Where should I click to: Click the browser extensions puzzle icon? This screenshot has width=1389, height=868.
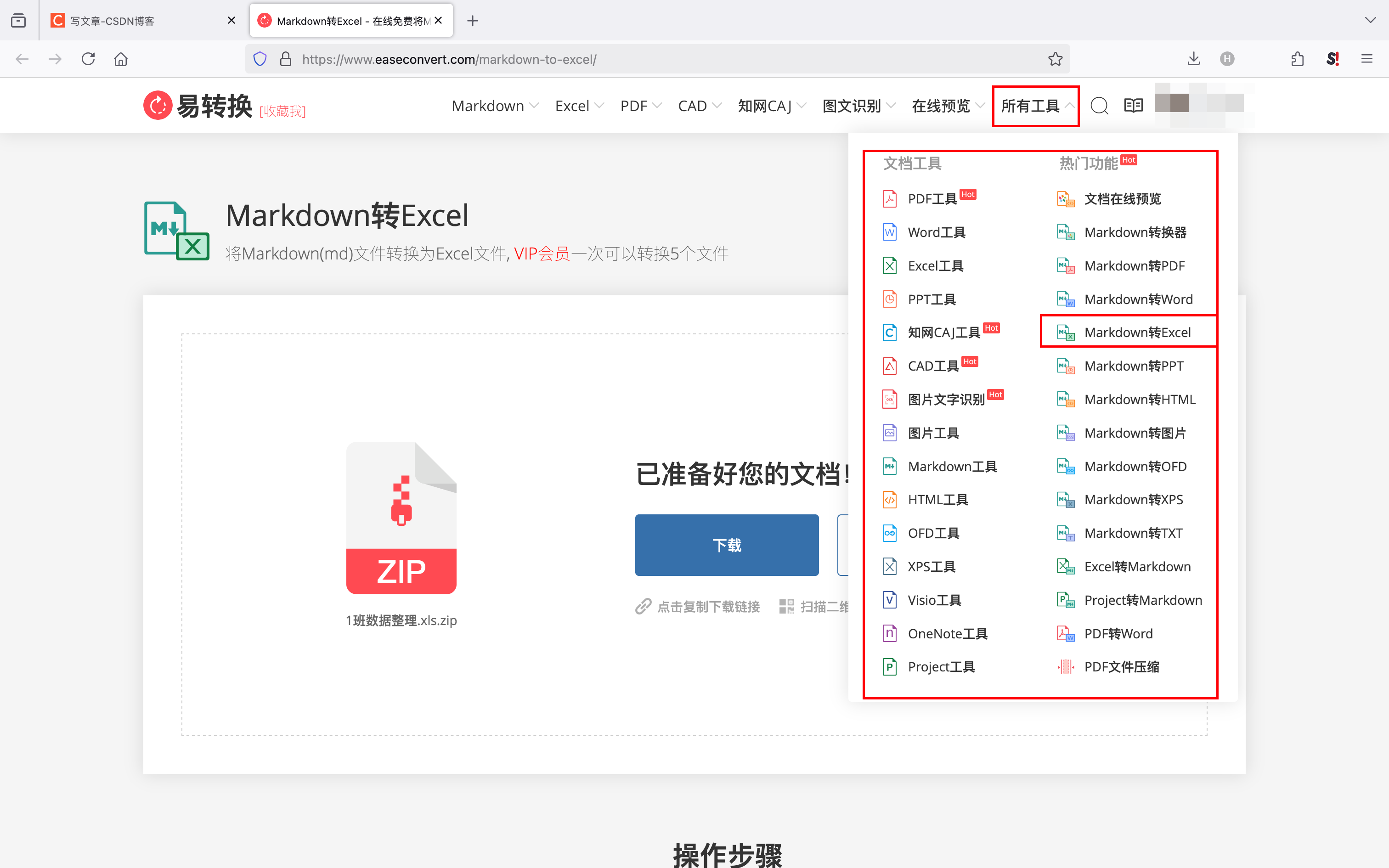coord(1297,59)
